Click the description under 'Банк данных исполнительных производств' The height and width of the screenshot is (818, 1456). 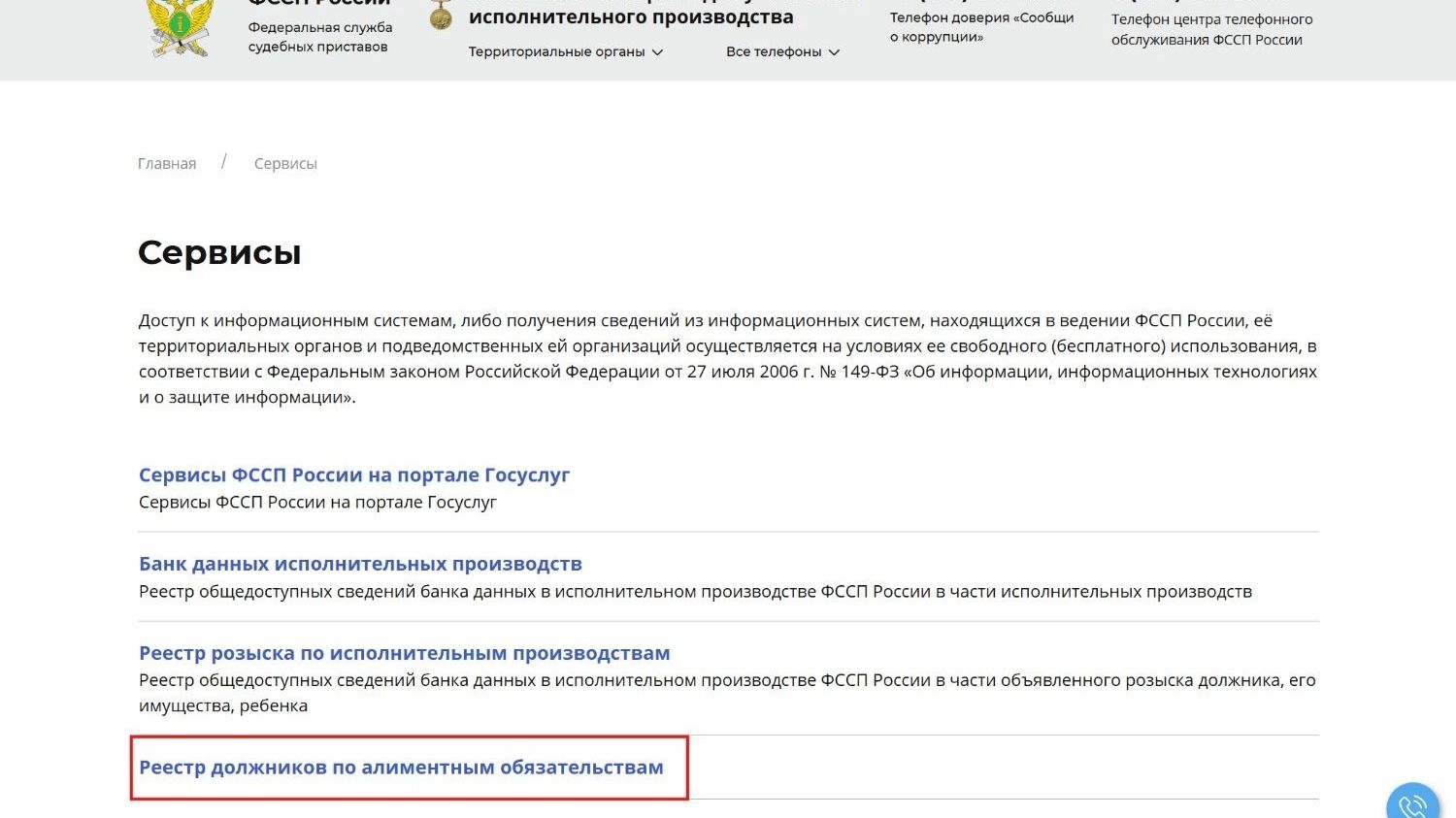tap(695, 592)
